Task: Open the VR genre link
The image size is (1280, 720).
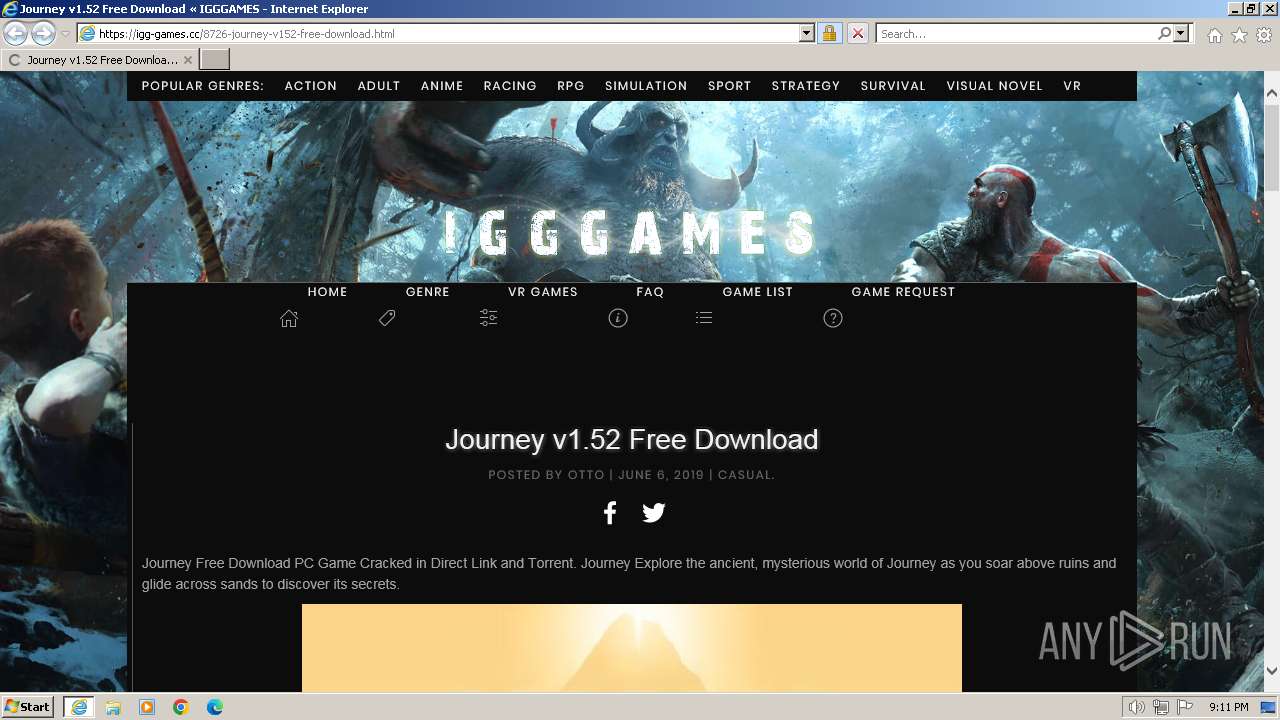Action: 1072,86
